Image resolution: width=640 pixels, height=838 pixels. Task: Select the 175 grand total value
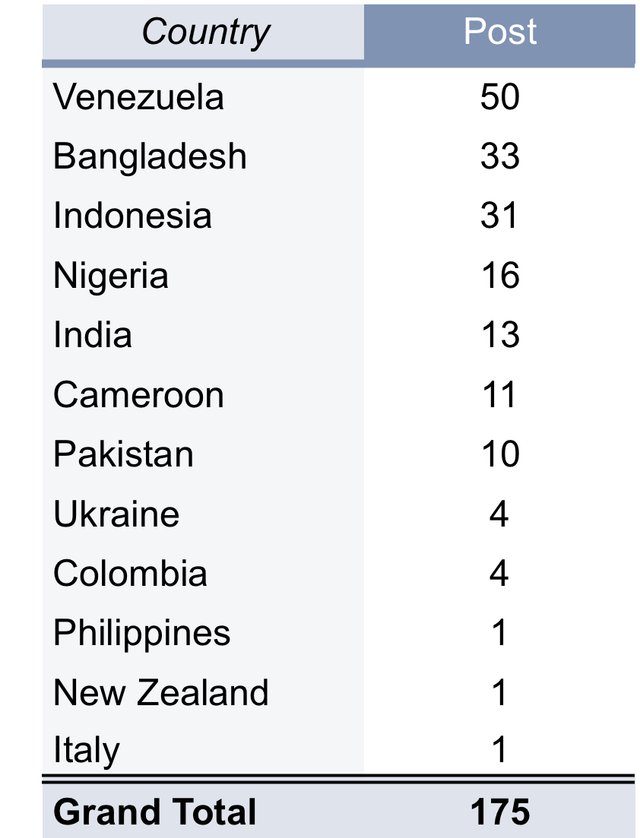click(x=500, y=811)
